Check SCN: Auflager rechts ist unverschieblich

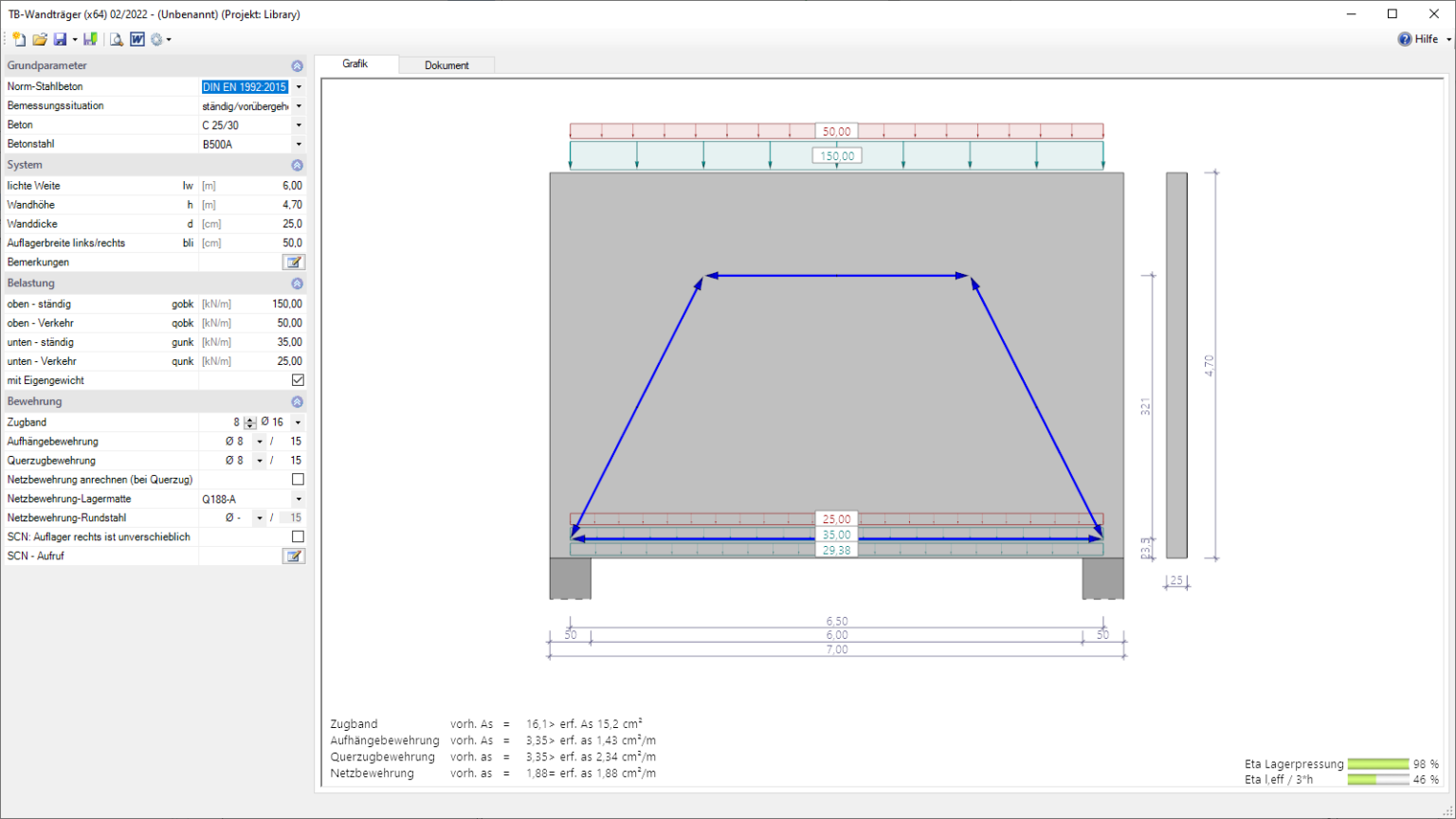[298, 537]
